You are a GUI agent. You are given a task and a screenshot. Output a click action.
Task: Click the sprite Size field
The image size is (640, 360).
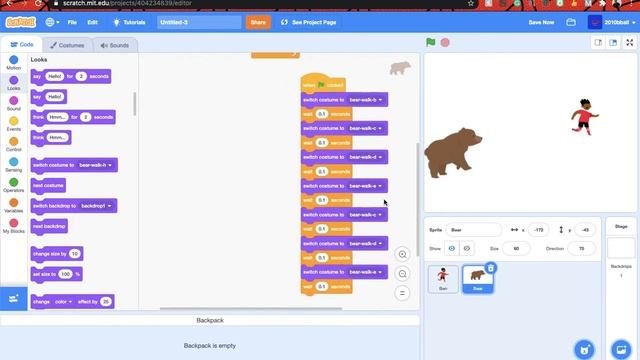coord(516,248)
